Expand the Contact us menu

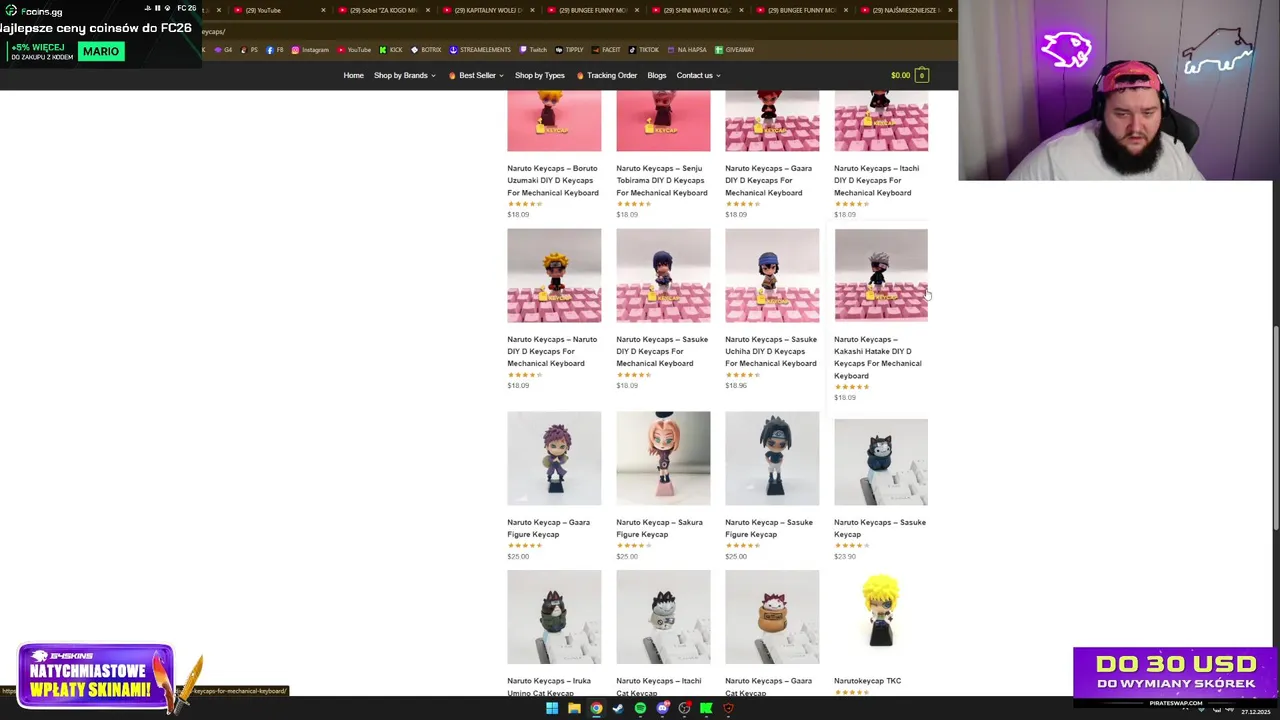(698, 75)
